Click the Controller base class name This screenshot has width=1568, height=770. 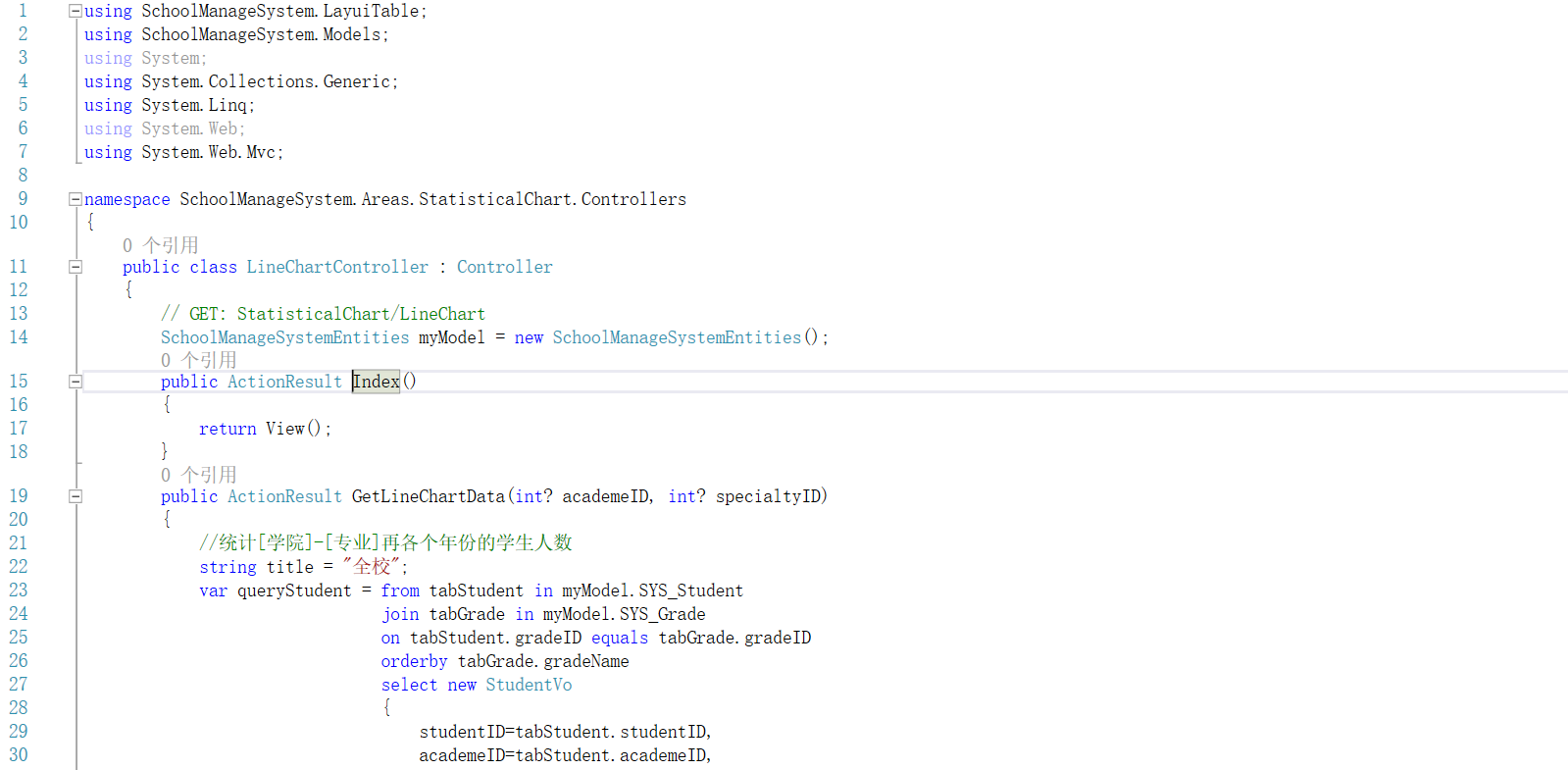pyautogui.click(x=505, y=267)
